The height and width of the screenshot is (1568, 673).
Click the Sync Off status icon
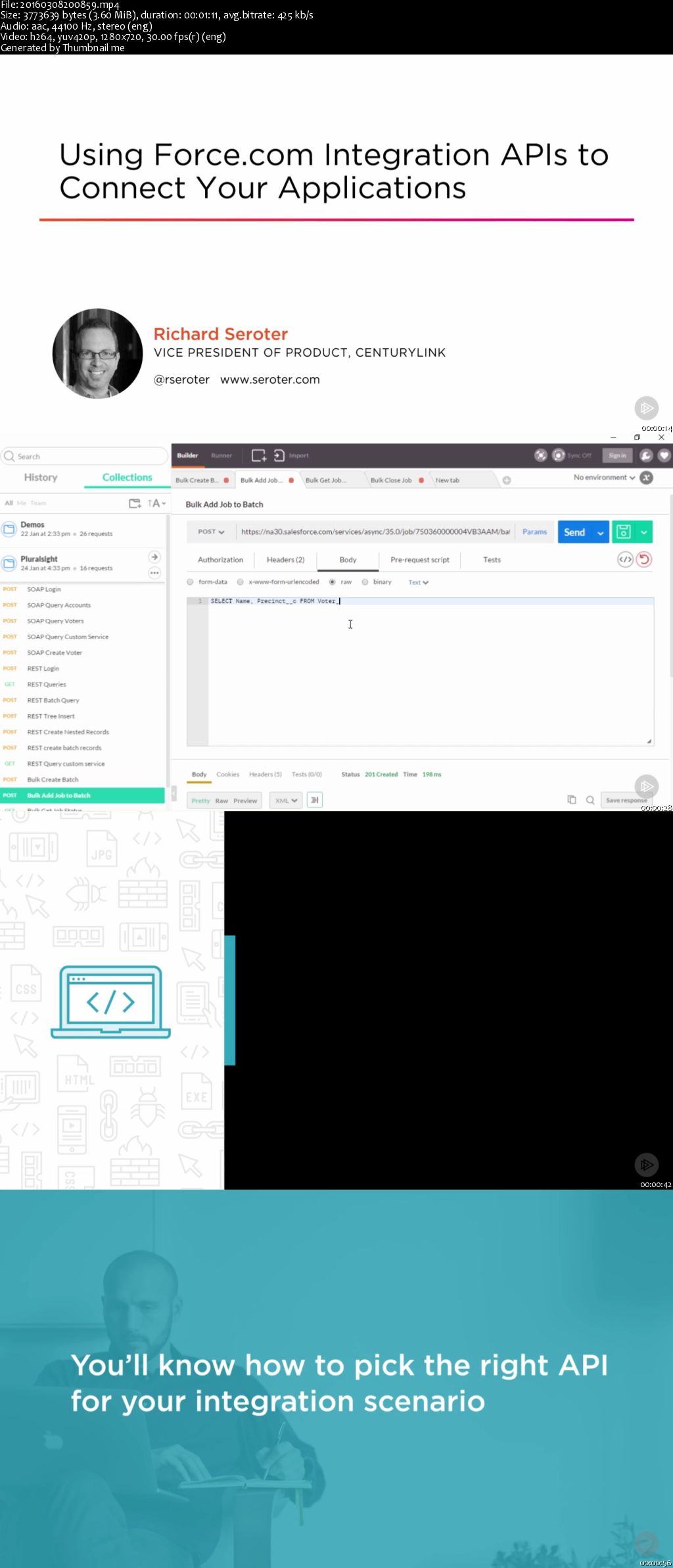point(559,455)
